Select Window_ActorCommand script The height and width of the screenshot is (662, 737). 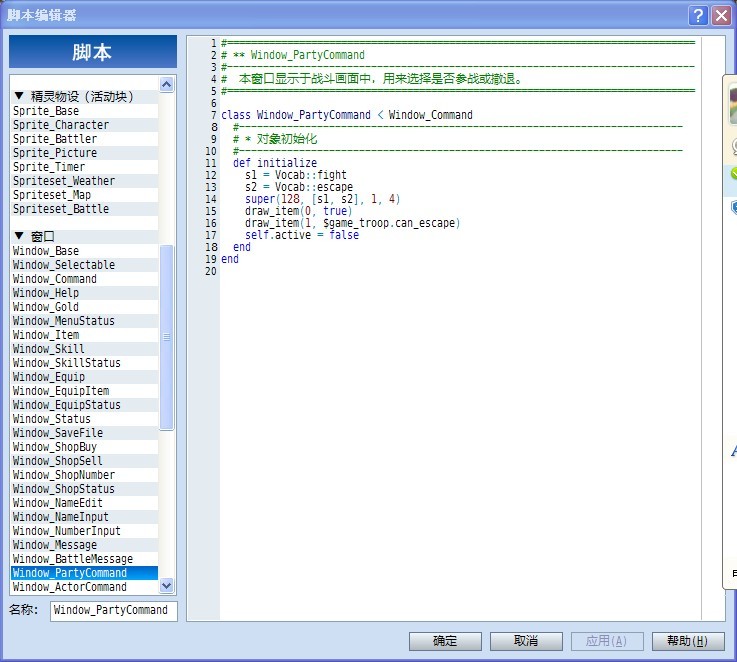(85, 587)
